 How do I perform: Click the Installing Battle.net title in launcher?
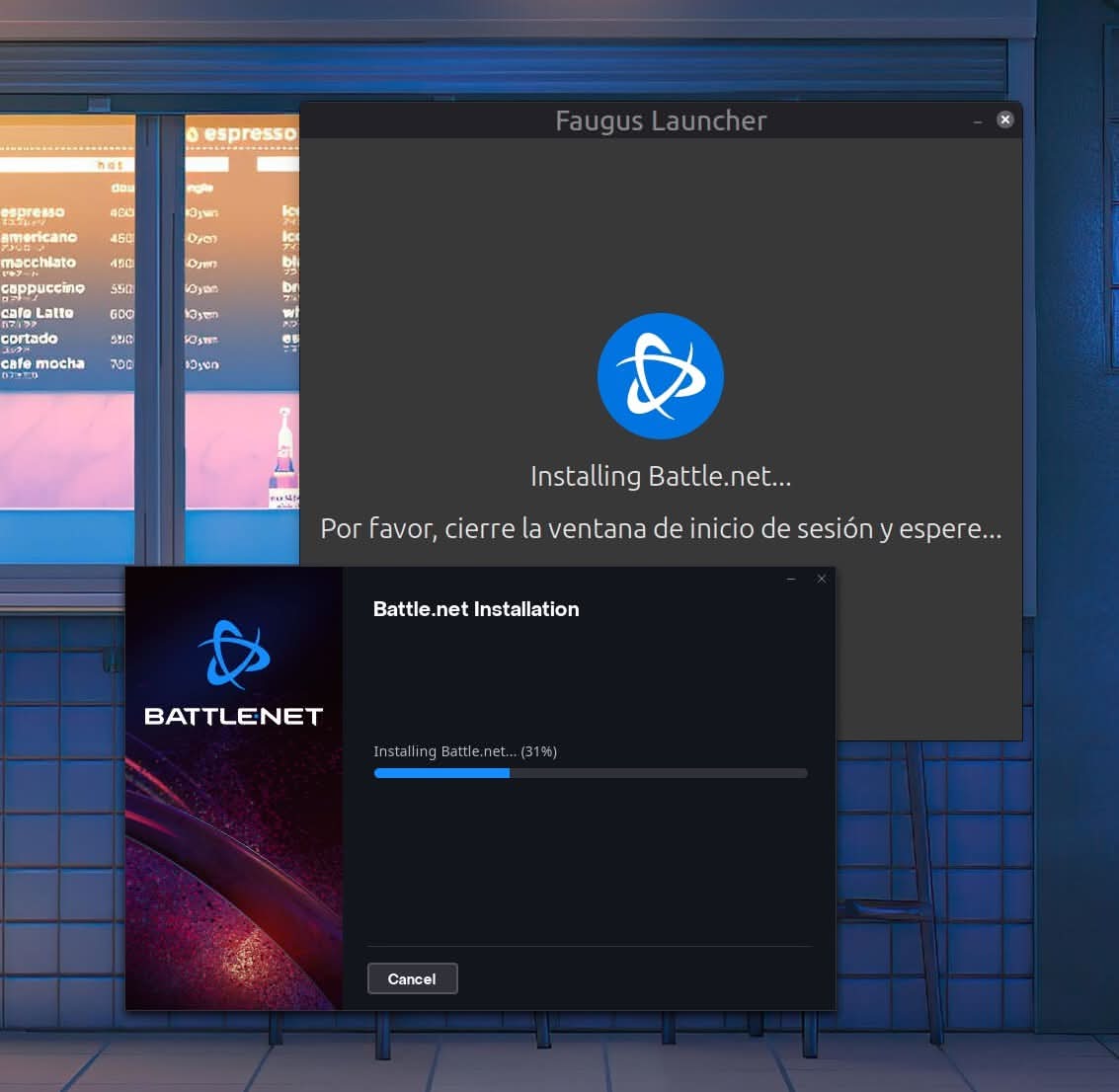point(661,476)
